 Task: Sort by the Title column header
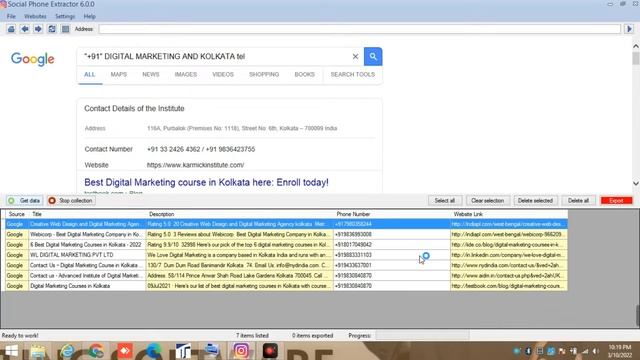click(x=87, y=214)
